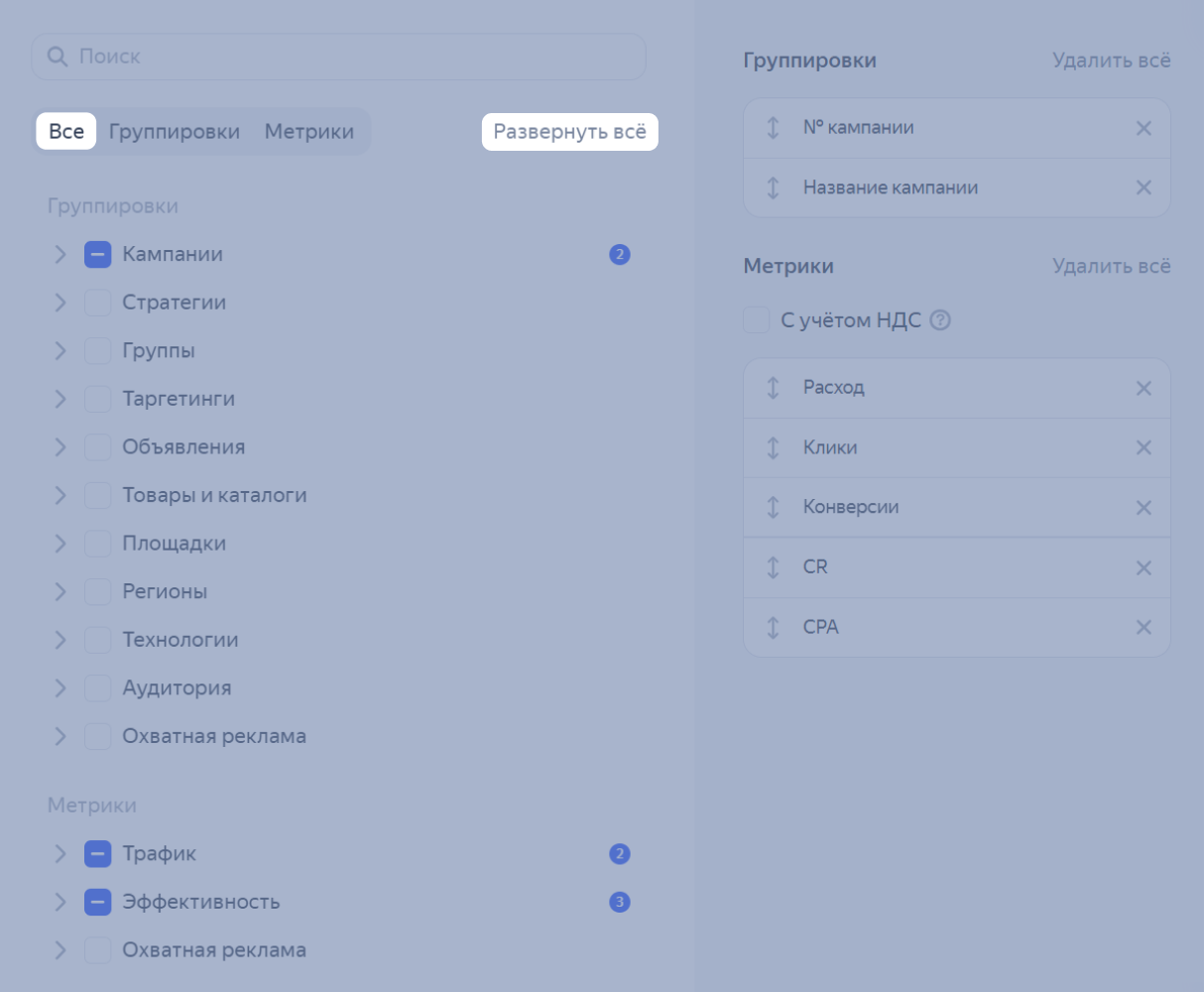Viewport: 1204px width, 992px height.
Task: Click the help icon near С учётом НДС
Action: point(940,320)
